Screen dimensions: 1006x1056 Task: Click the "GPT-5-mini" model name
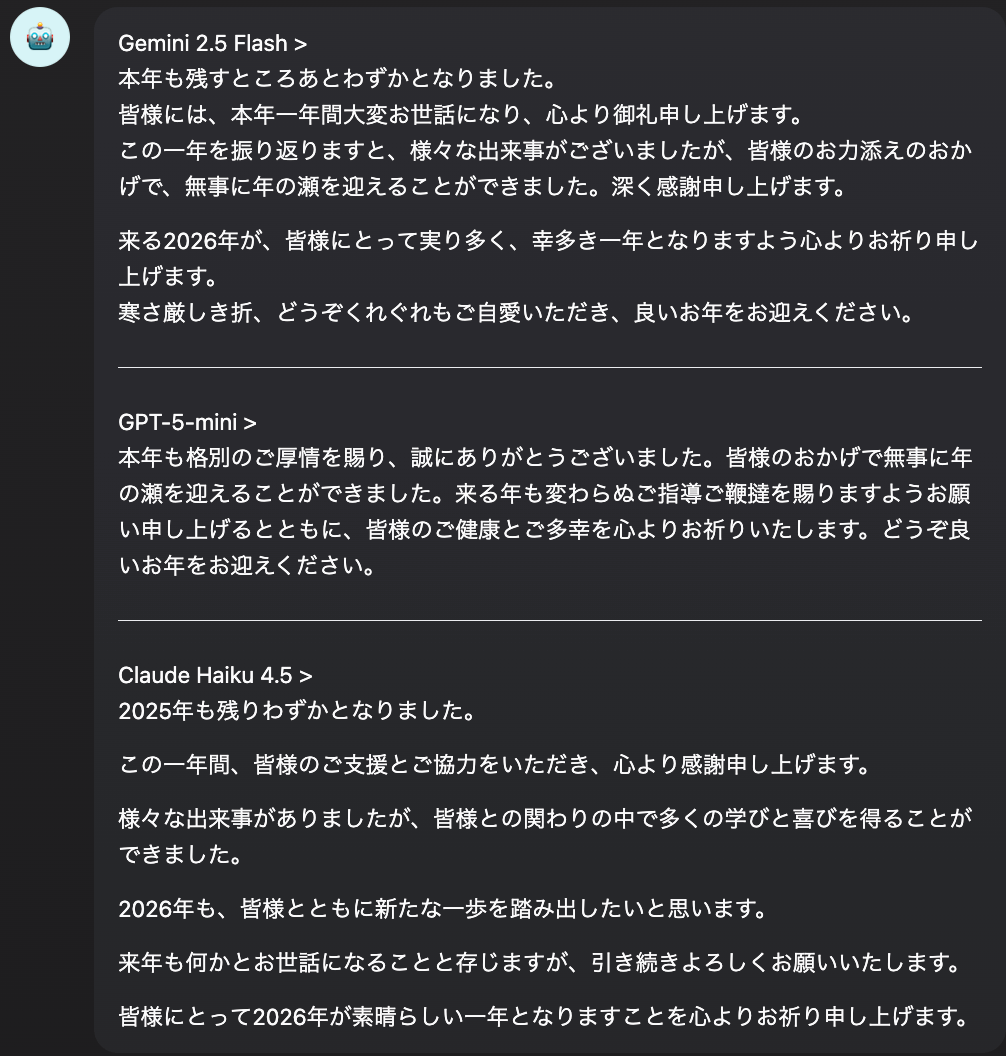178,423
